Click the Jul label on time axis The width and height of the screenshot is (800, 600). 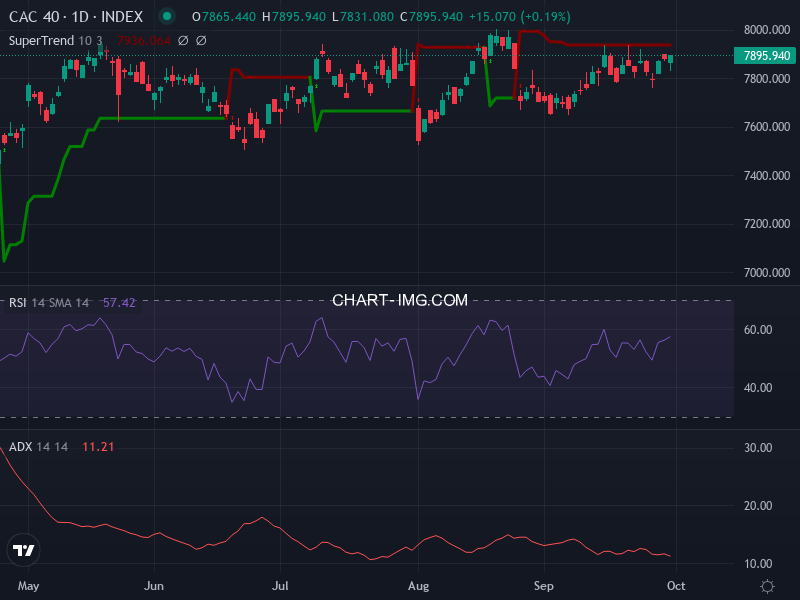(281, 585)
